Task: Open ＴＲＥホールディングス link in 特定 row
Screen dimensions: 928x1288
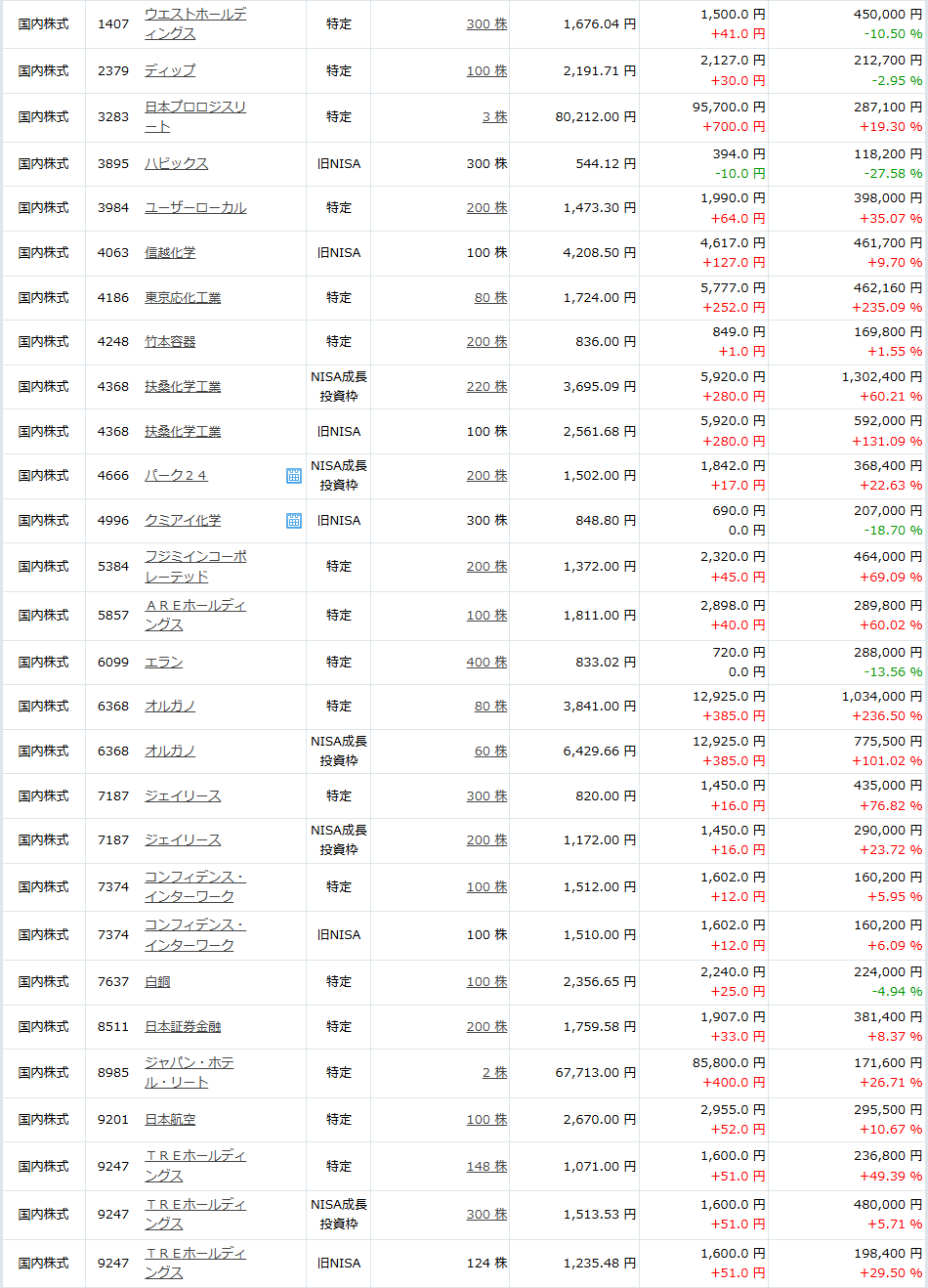Action: (x=195, y=1166)
